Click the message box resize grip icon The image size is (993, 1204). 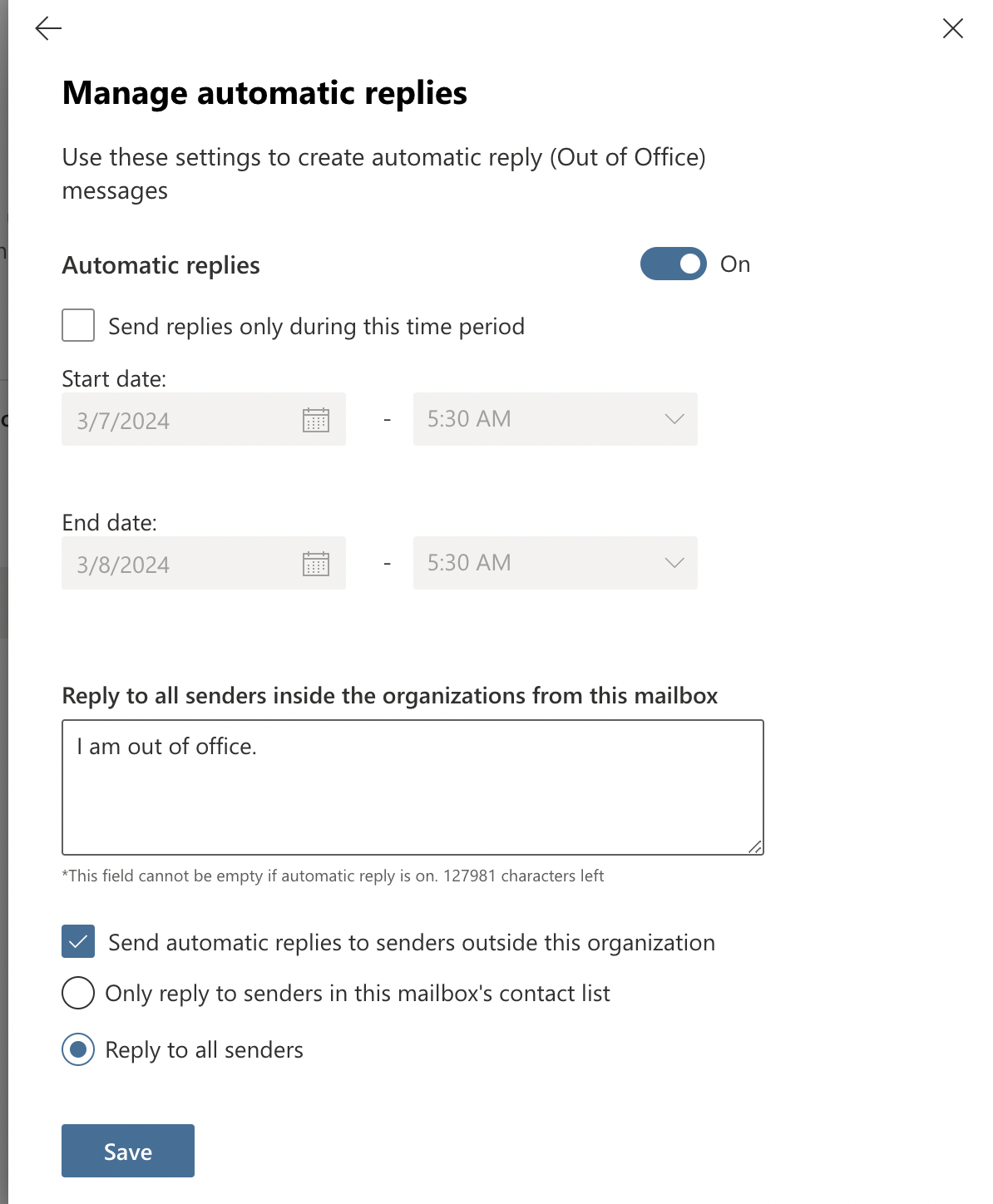coord(755,846)
